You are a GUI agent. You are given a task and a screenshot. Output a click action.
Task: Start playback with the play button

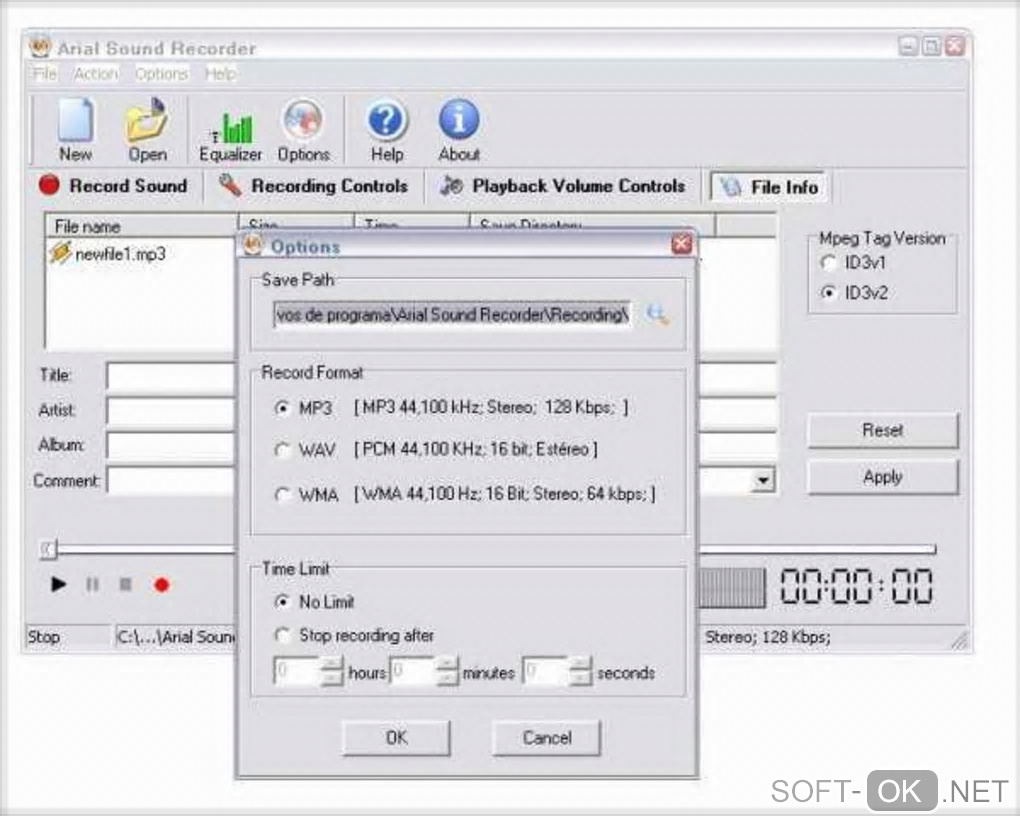pos(59,584)
